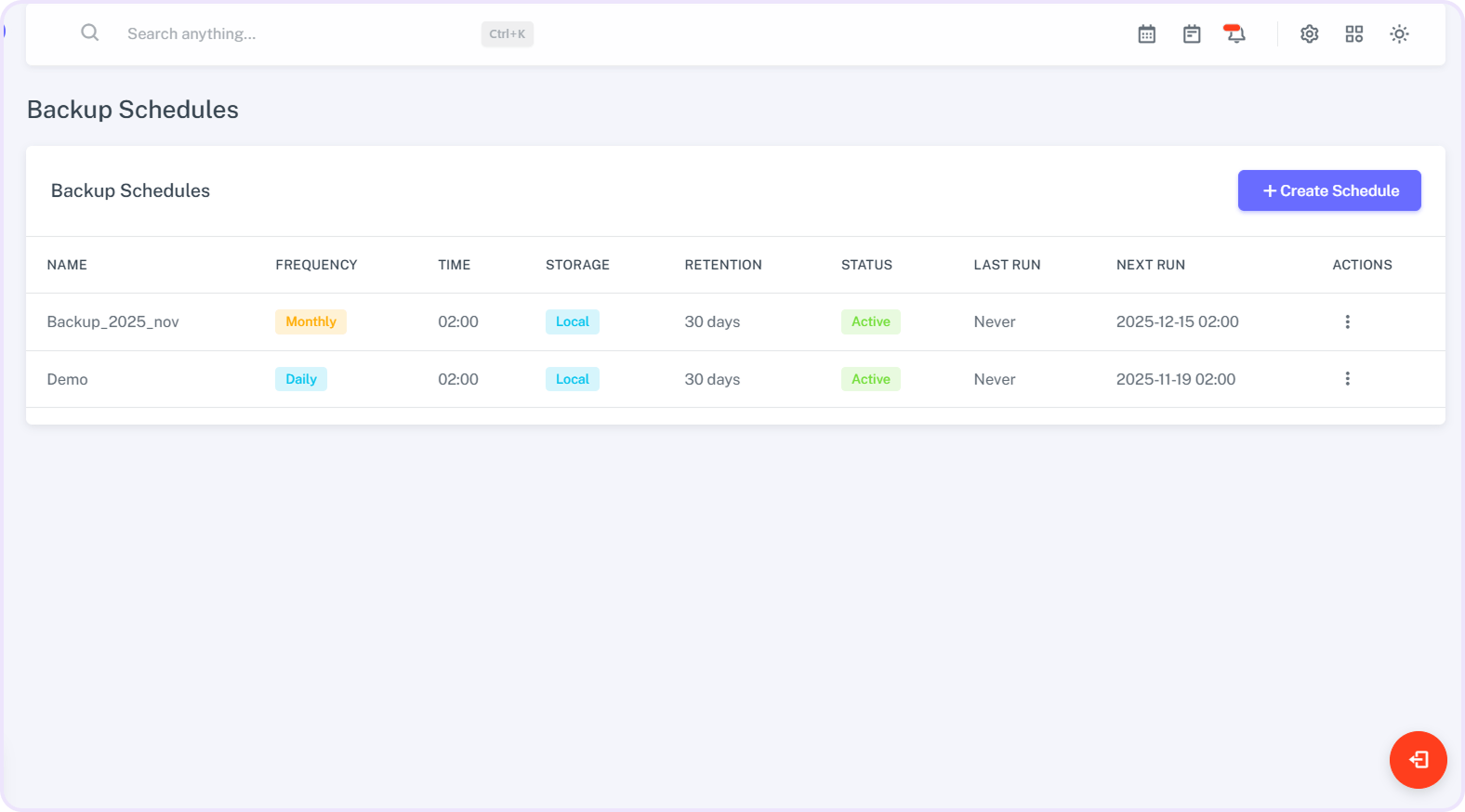Screen dimensions: 1465x812
Task: Select the Demo schedule name
Action: pyautogui.click(x=67, y=379)
